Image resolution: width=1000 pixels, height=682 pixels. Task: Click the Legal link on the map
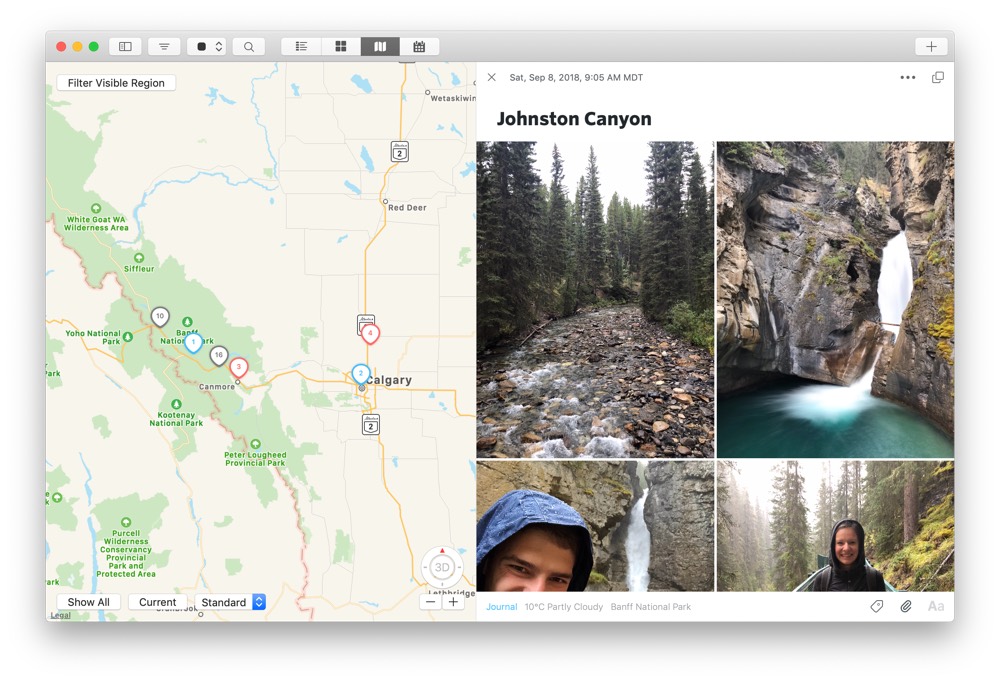[61, 616]
